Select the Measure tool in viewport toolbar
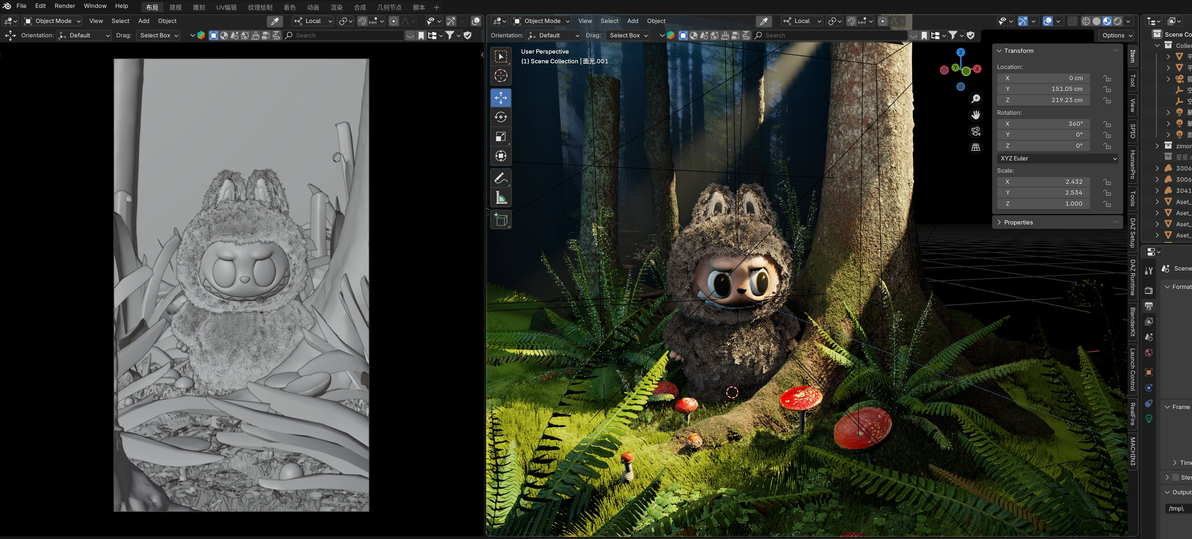The width and height of the screenshot is (1192, 539). click(501, 198)
